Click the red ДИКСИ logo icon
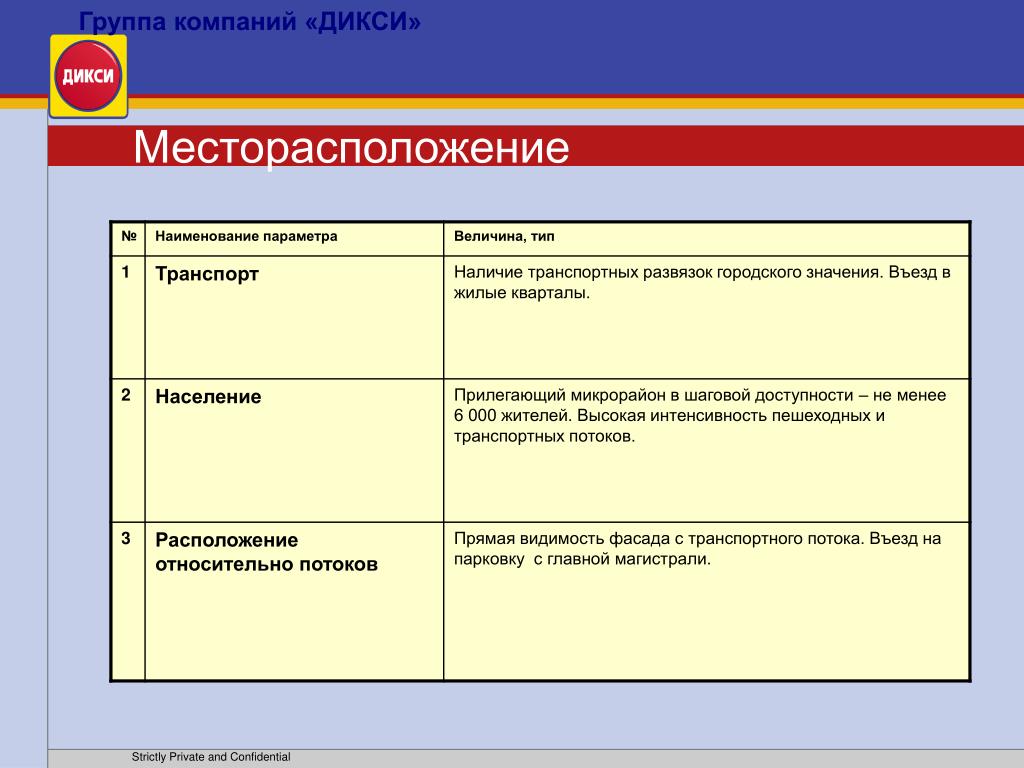 (x=88, y=76)
